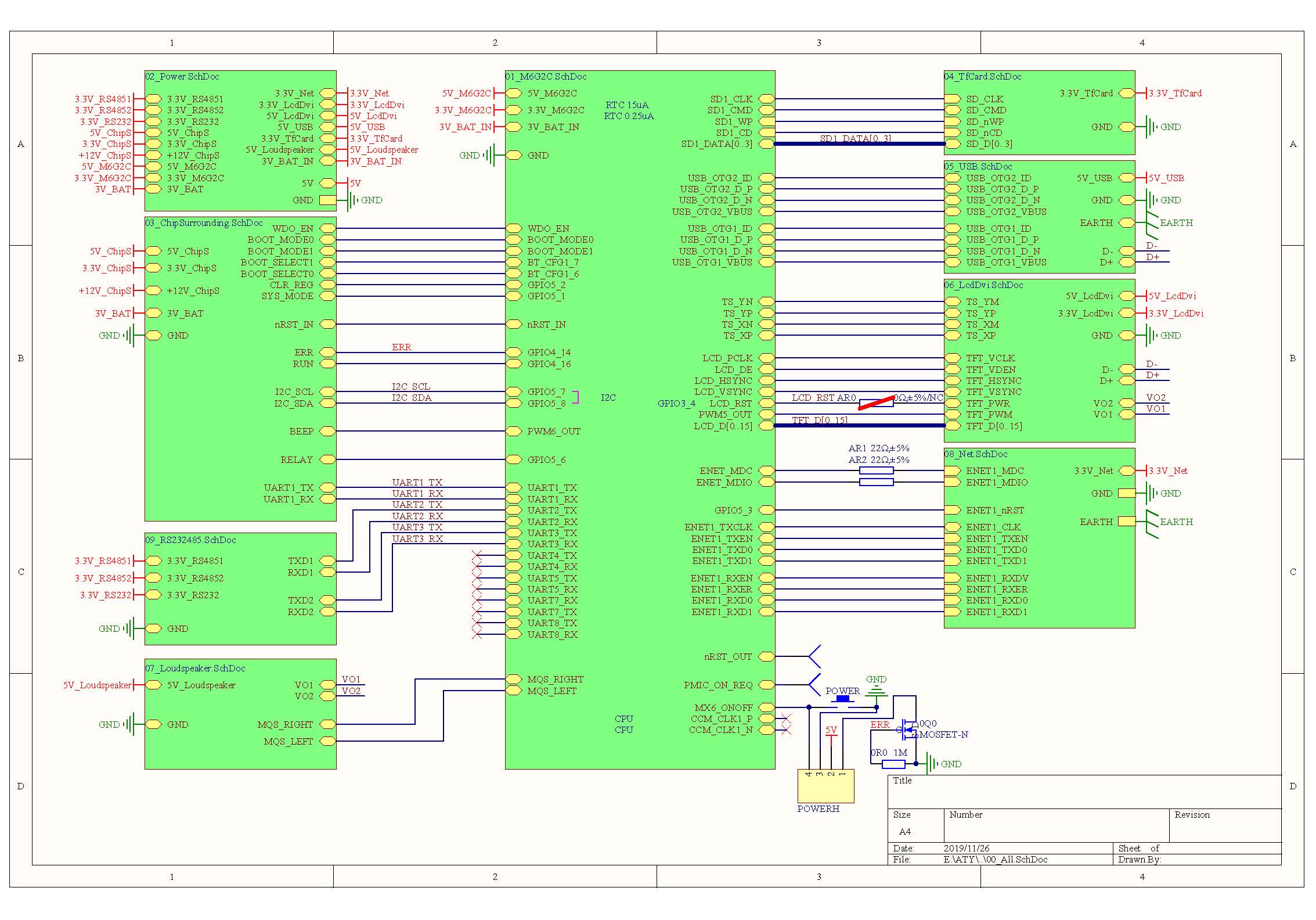Screen dimensions: 1316x920
Task: Click the 08_Net.SchDoc sheet title
Action: (975, 454)
